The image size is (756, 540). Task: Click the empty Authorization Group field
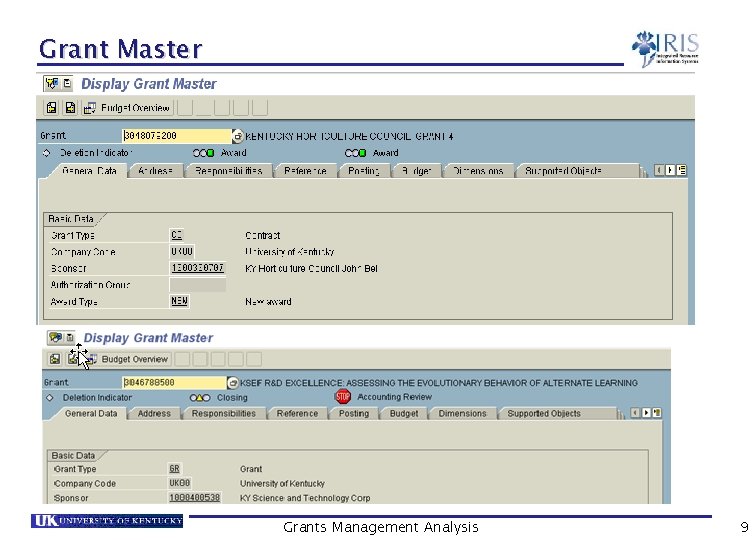point(198,284)
